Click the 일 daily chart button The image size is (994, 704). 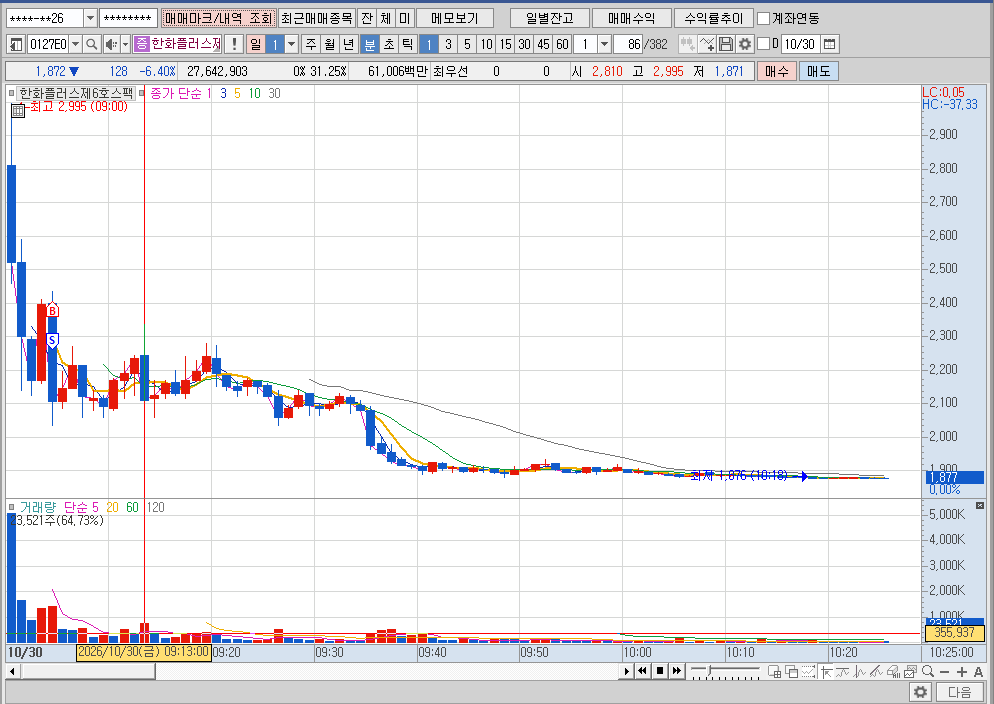click(255, 44)
